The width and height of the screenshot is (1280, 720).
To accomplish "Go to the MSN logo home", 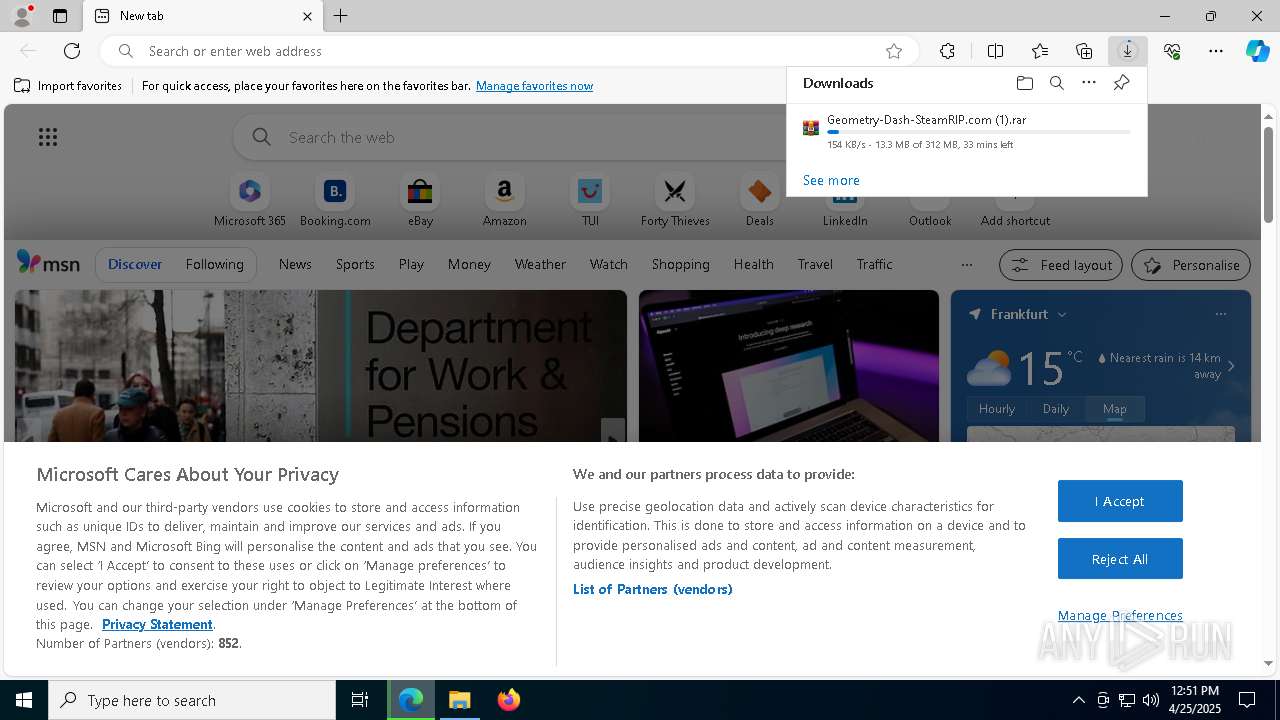I will pos(48,263).
